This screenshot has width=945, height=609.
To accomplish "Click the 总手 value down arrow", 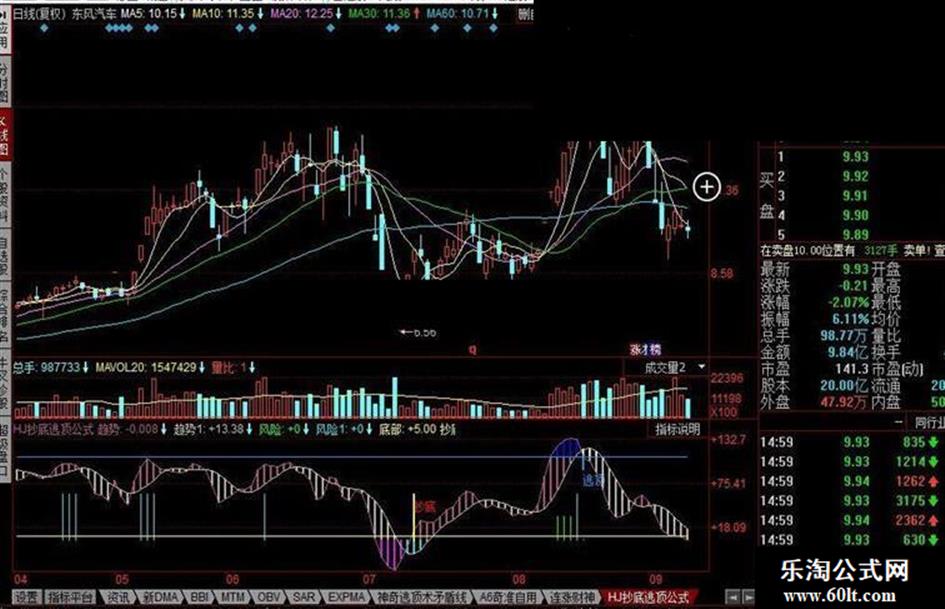I will click(x=86, y=367).
